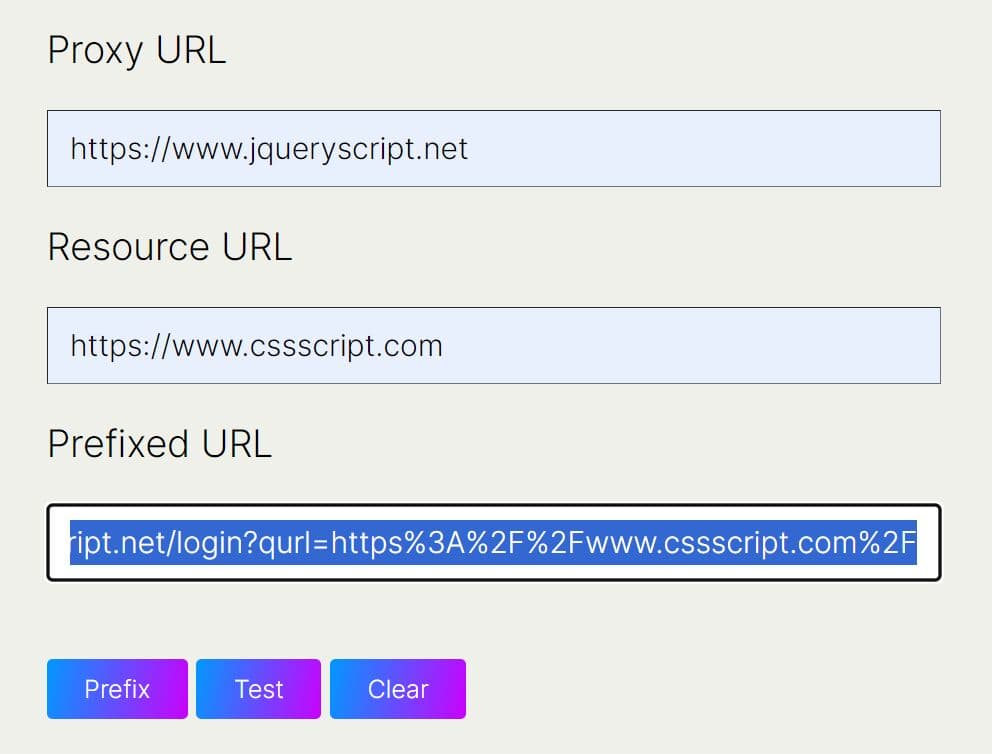Click the Test button between Prefix and Clear
Viewport: 992px width, 754px height.
point(258,689)
